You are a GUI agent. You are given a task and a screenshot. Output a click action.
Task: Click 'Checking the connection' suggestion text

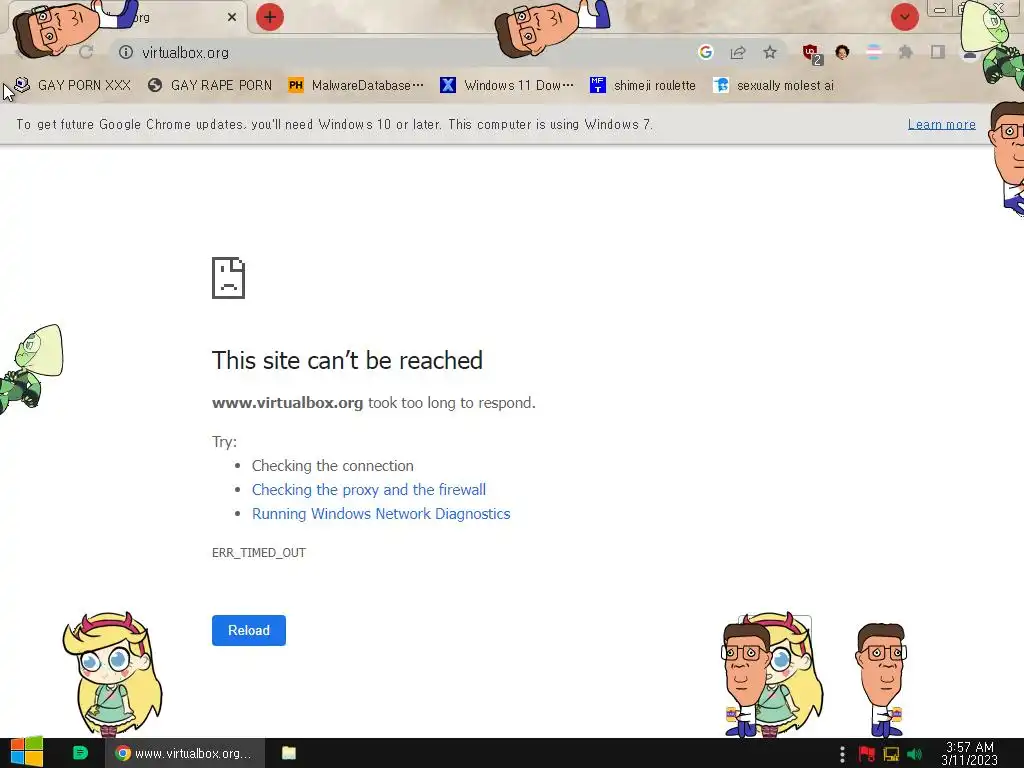click(x=332, y=466)
